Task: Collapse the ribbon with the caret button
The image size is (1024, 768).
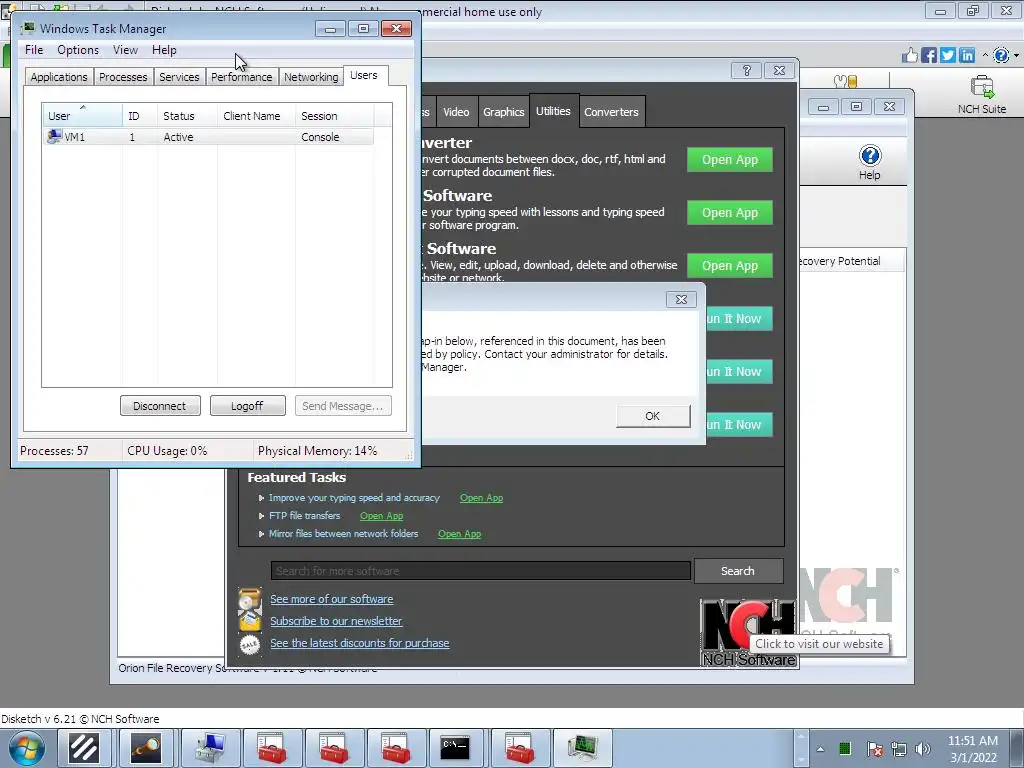Action: point(985,56)
